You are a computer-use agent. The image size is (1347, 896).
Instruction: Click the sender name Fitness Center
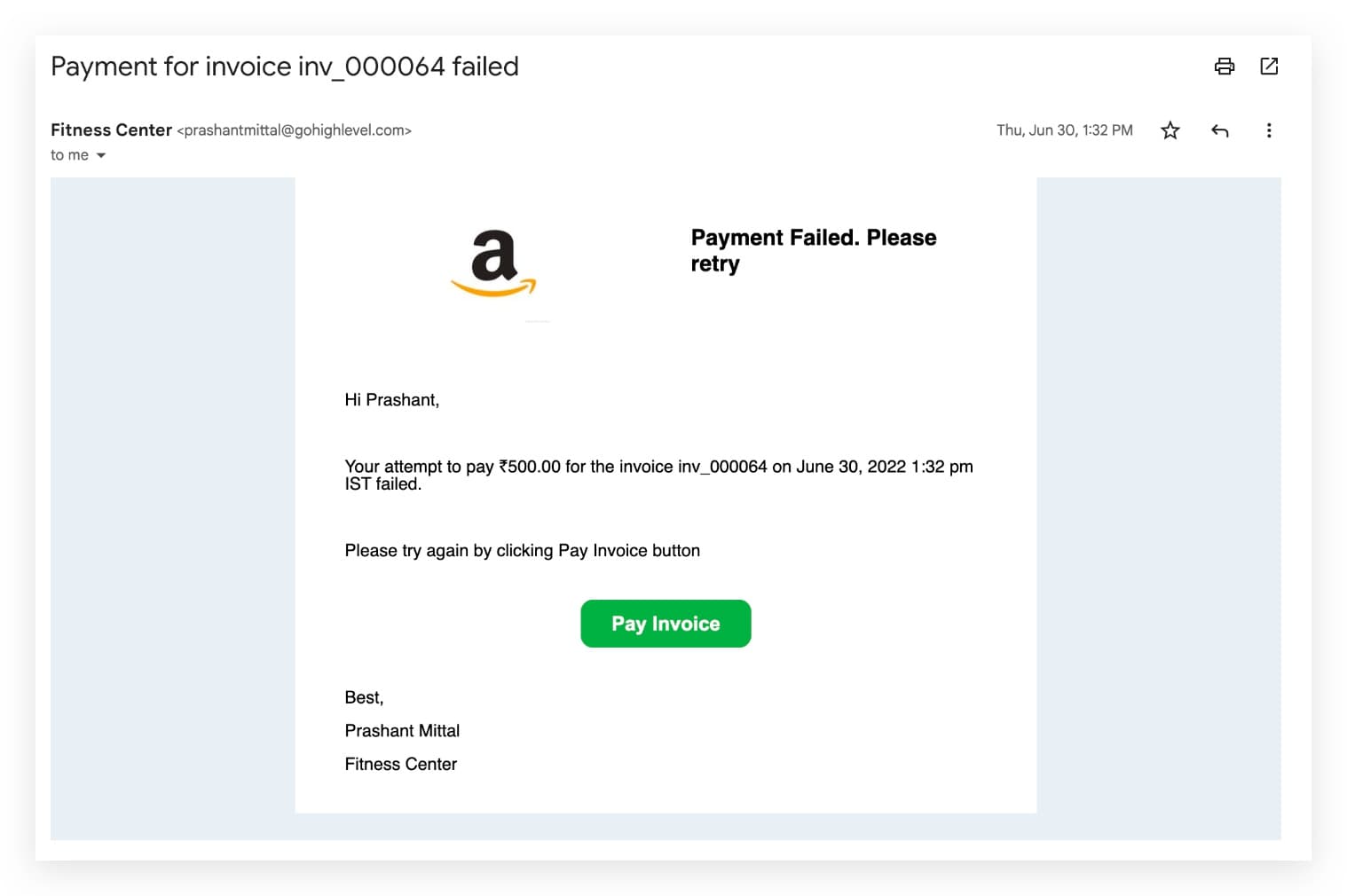point(111,130)
